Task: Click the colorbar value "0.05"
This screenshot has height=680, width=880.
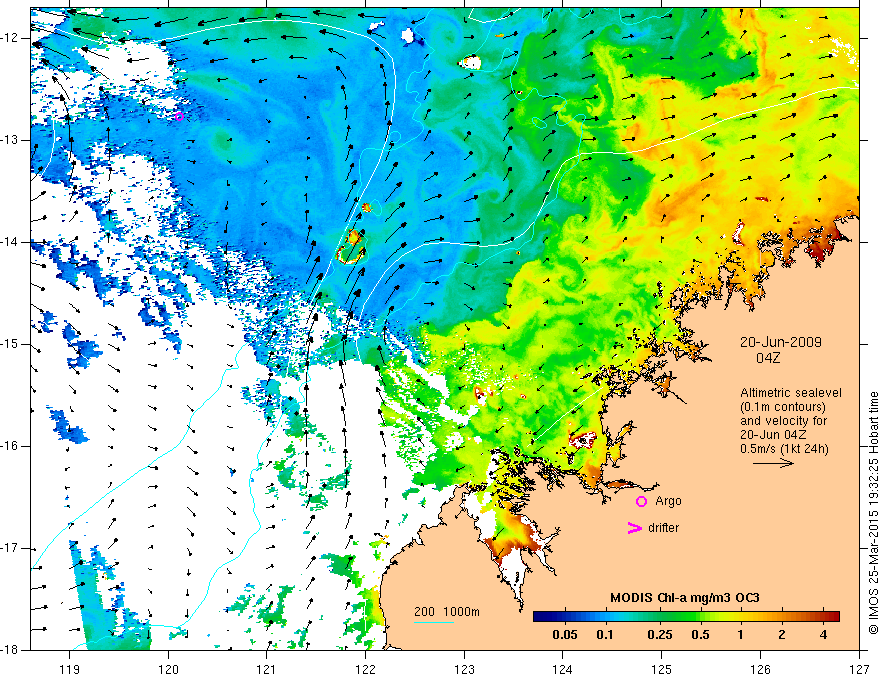Action: (x=565, y=635)
